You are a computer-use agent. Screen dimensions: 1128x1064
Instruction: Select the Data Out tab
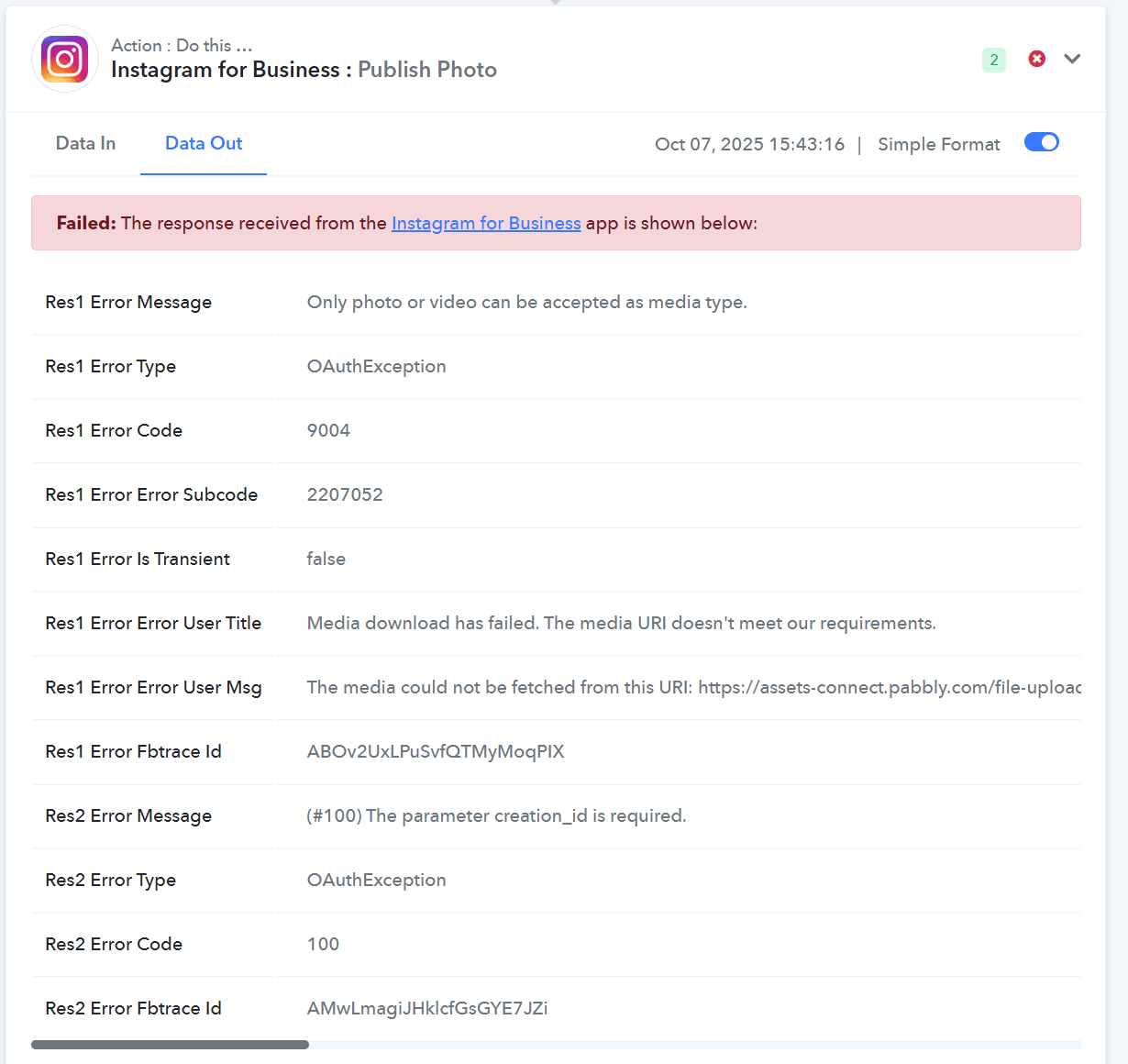tap(204, 143)
